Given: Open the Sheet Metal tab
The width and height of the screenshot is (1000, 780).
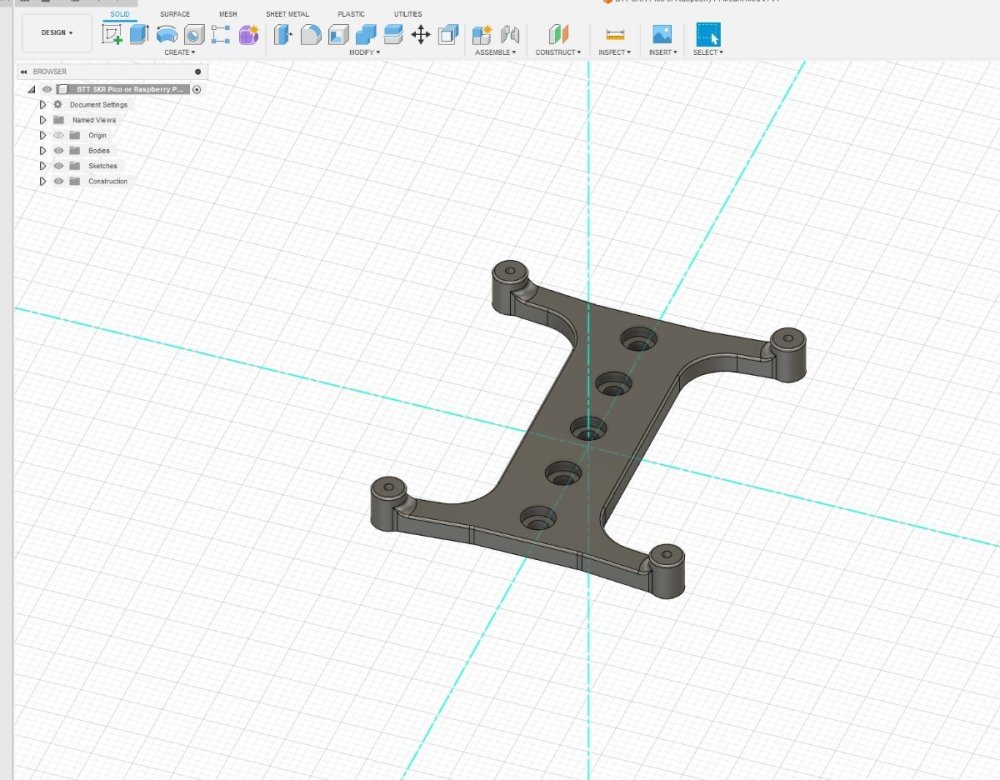Looking at the screenshot, I should [287, 14].
